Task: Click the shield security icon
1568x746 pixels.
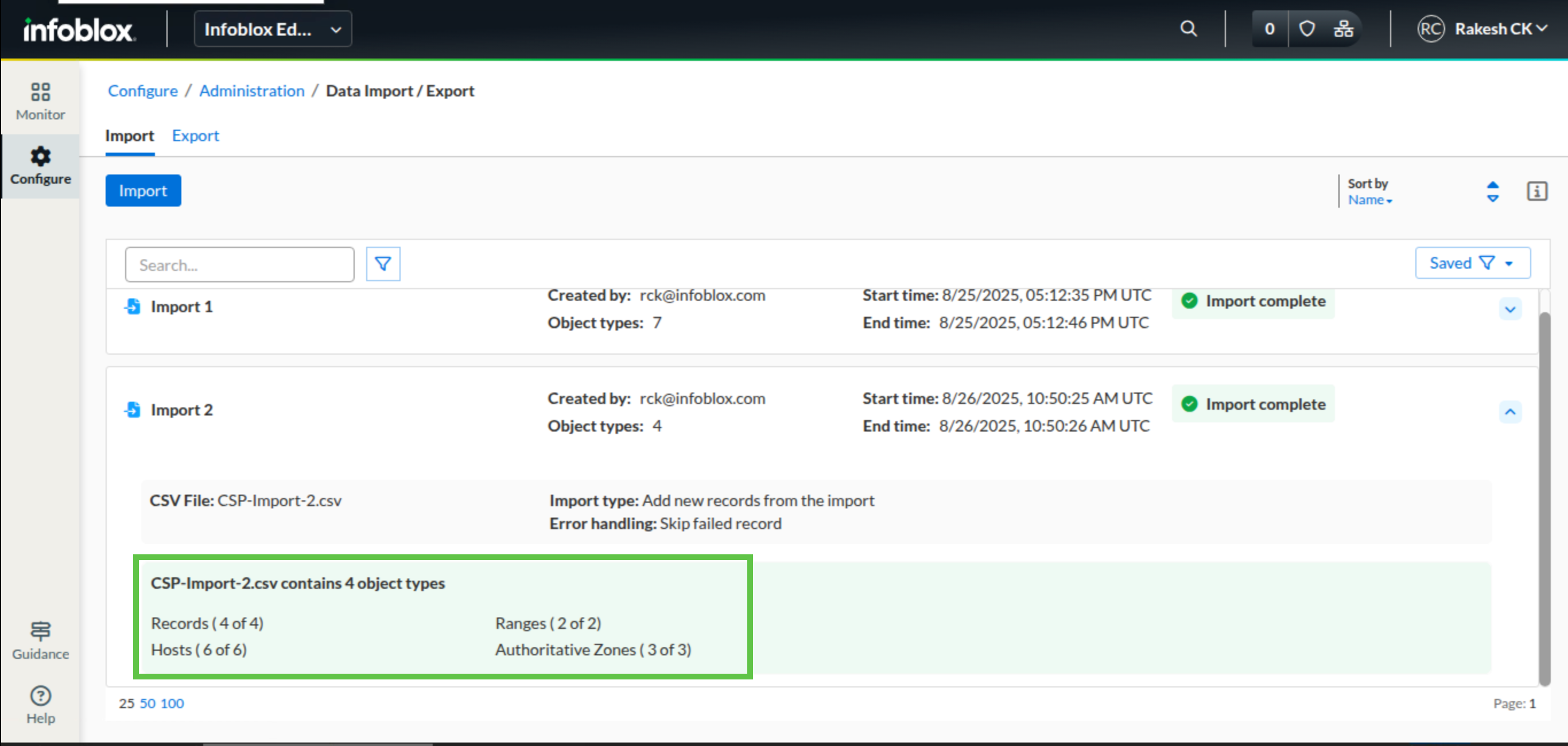Action: pos(1307,29)
